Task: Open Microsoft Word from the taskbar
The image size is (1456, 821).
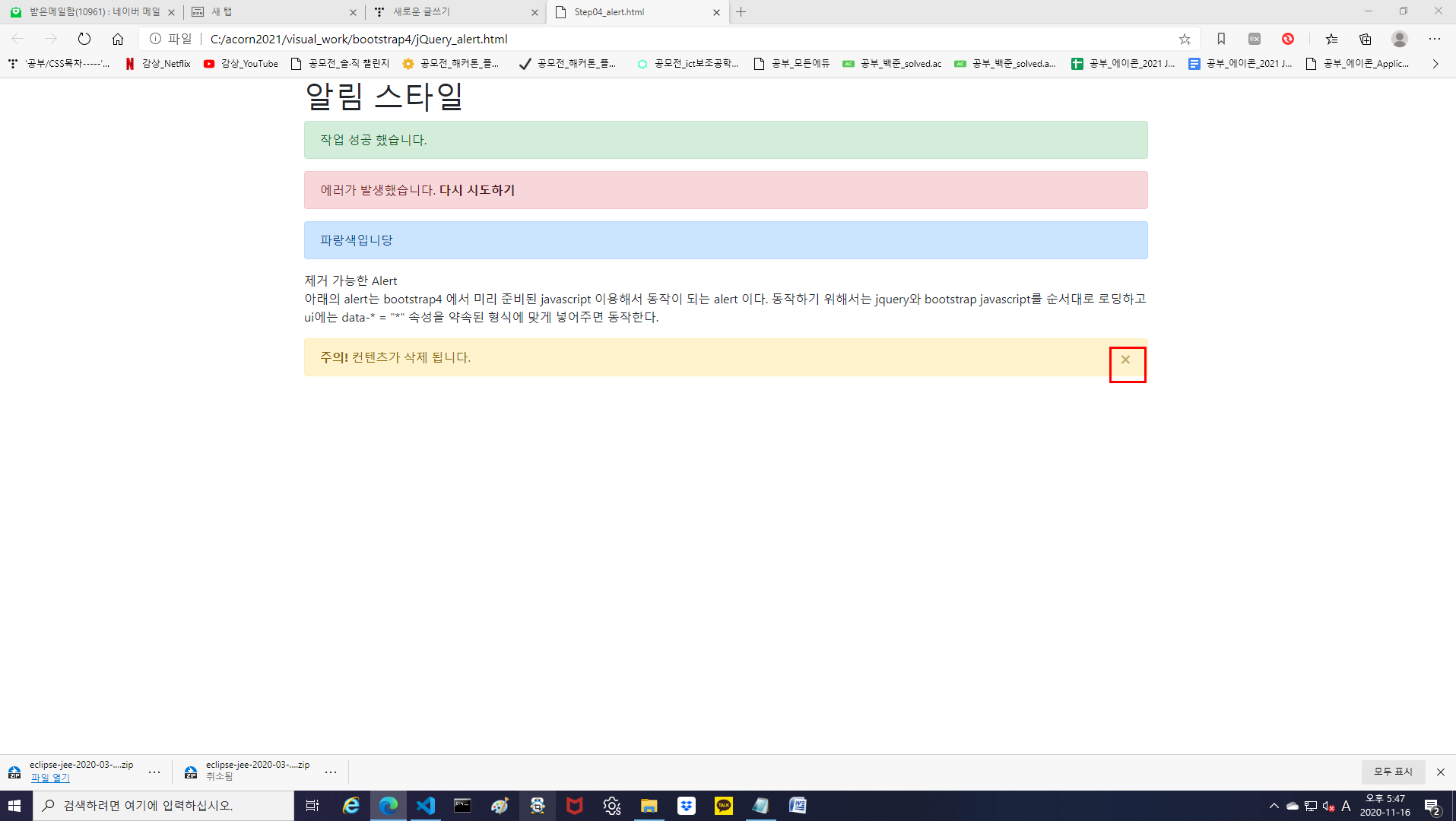Action: pyautogui.click(x=798, y=806)
